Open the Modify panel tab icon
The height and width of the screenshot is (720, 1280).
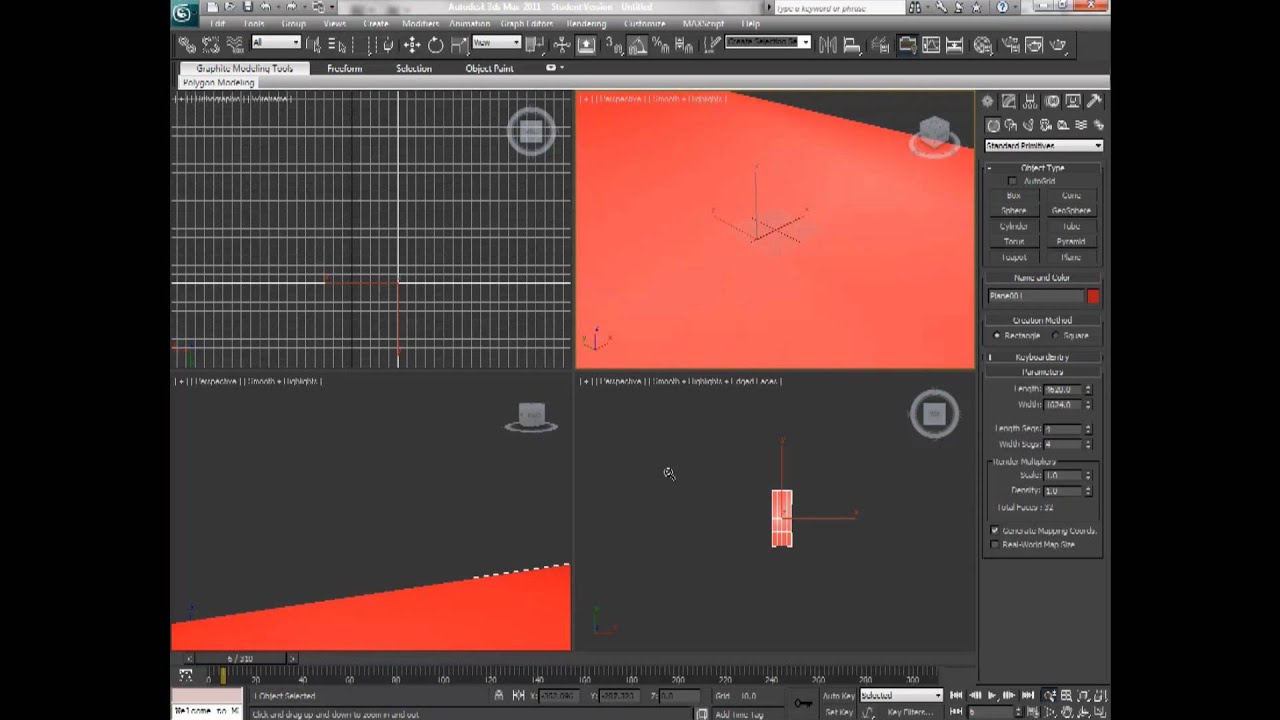click(x=1009, y=101)
